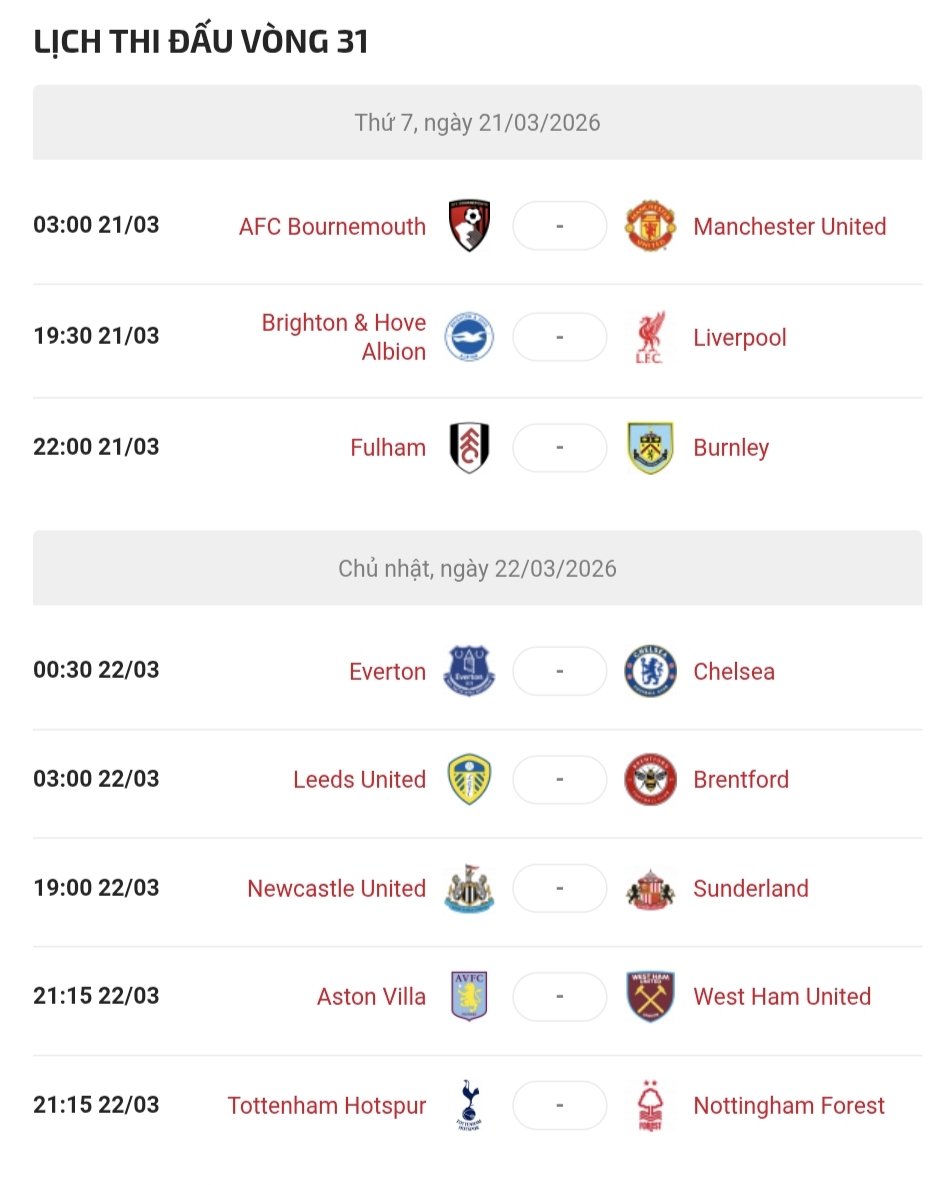Select the Thứ 7, ngày 21/03/2026 date header
Viewport: 929px width, 1185px height.
(477, 122)
